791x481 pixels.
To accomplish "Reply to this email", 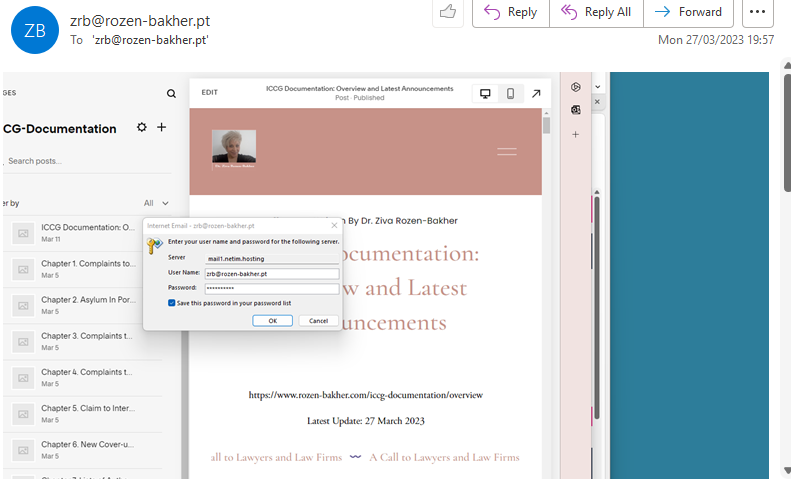I will point(511,12).
